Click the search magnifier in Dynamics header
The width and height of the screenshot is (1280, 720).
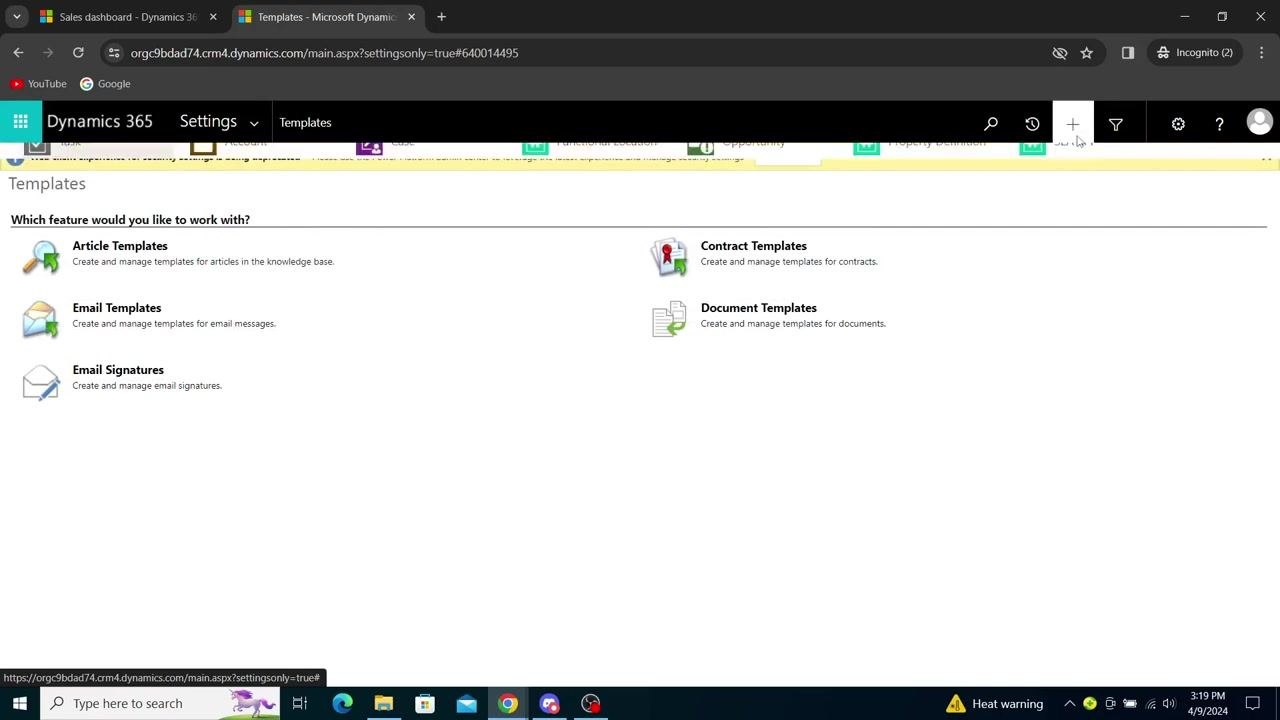pos(991,123)
